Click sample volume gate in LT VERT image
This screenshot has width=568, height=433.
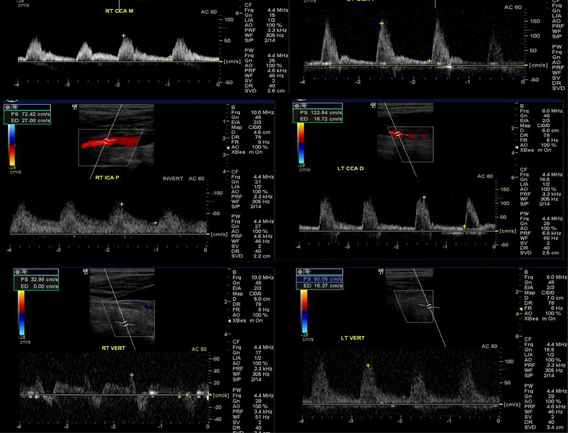(x=429, y=307)
